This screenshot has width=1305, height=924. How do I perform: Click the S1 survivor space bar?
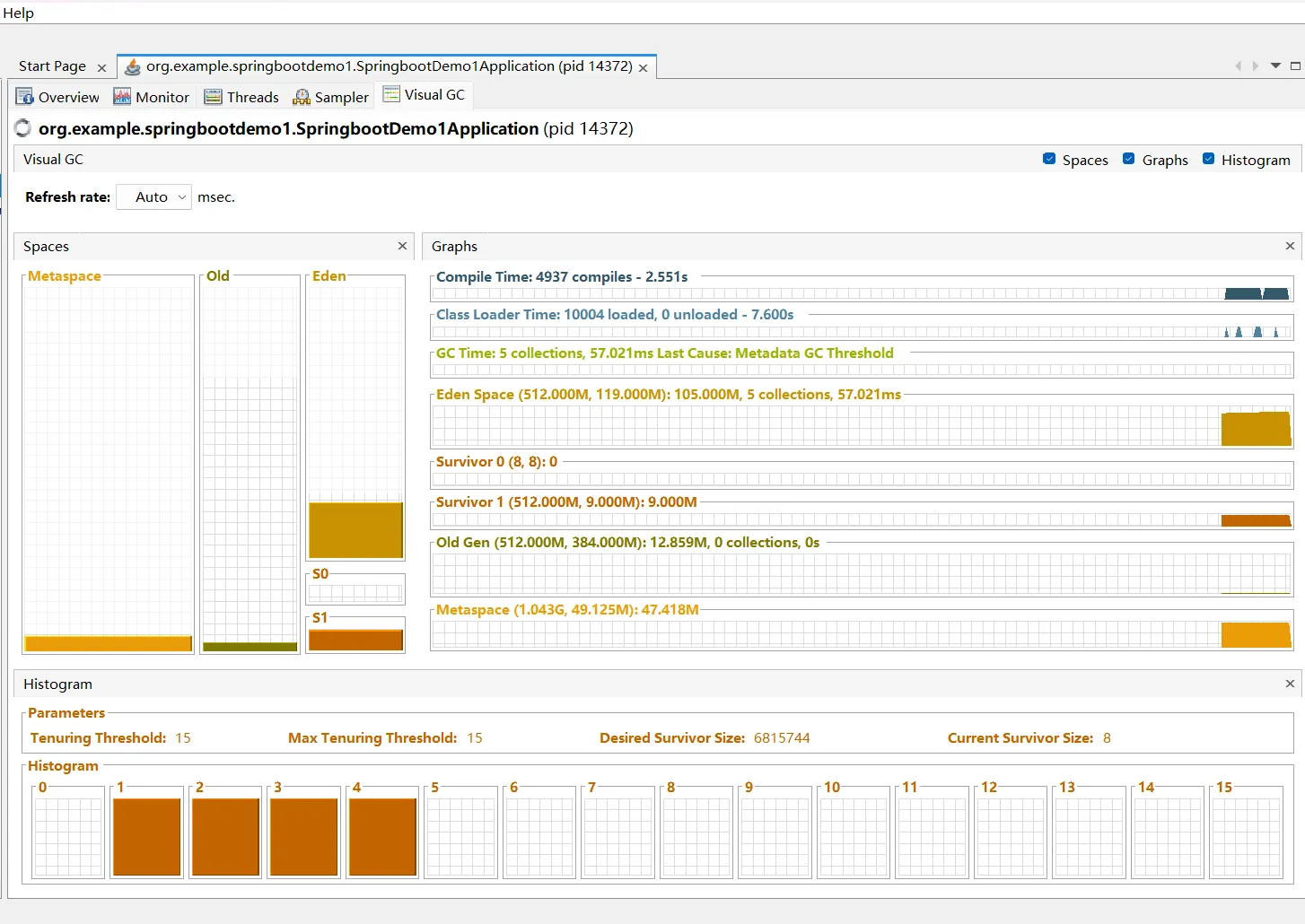pos(356,641)
